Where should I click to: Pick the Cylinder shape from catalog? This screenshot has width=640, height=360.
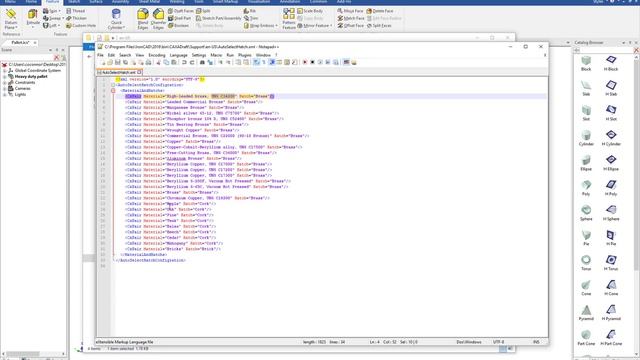click(x=586, y=138)
